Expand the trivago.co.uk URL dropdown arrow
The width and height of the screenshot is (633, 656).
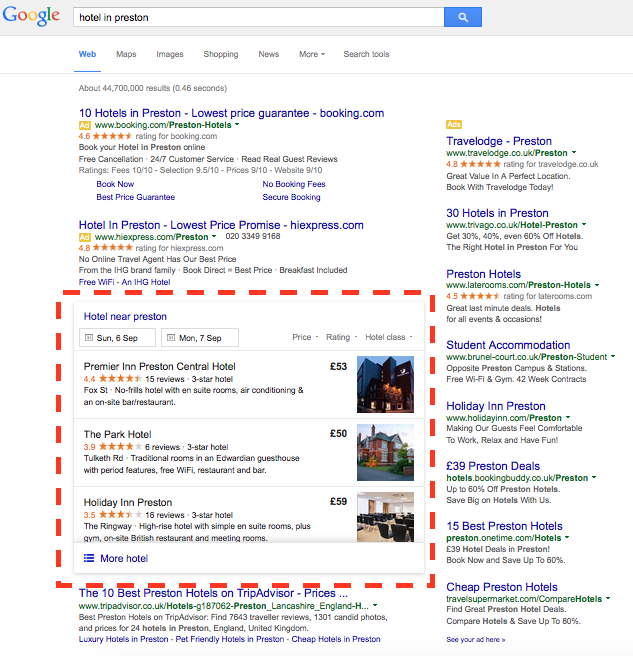point(584,224)
